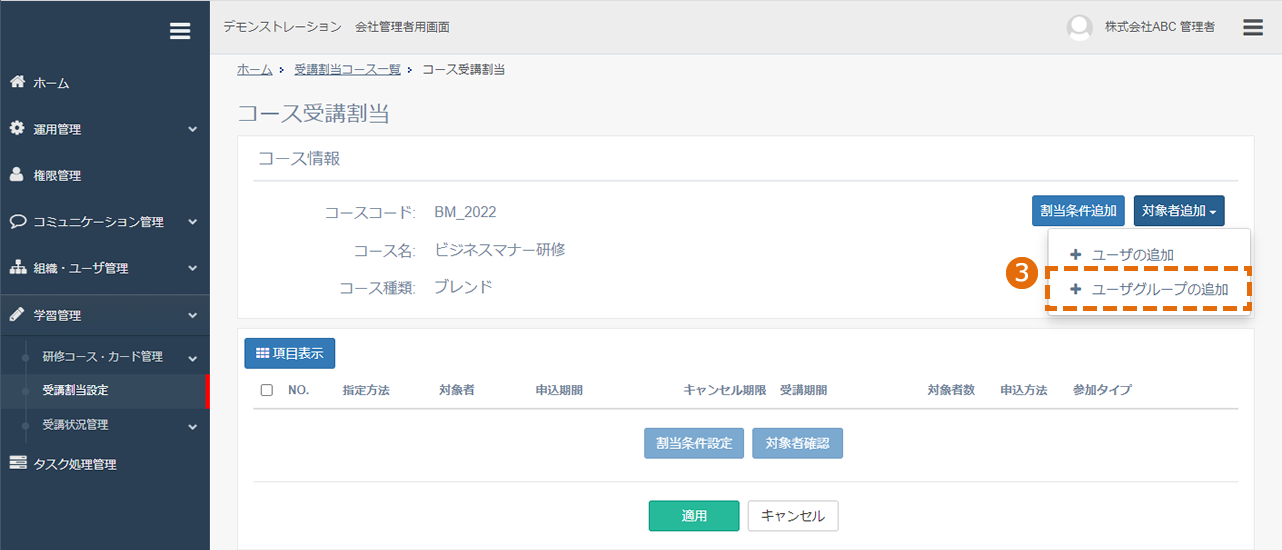Expand the 研修コース・カード管理 chevron
1282x550 pixels.
pos(192,357)
